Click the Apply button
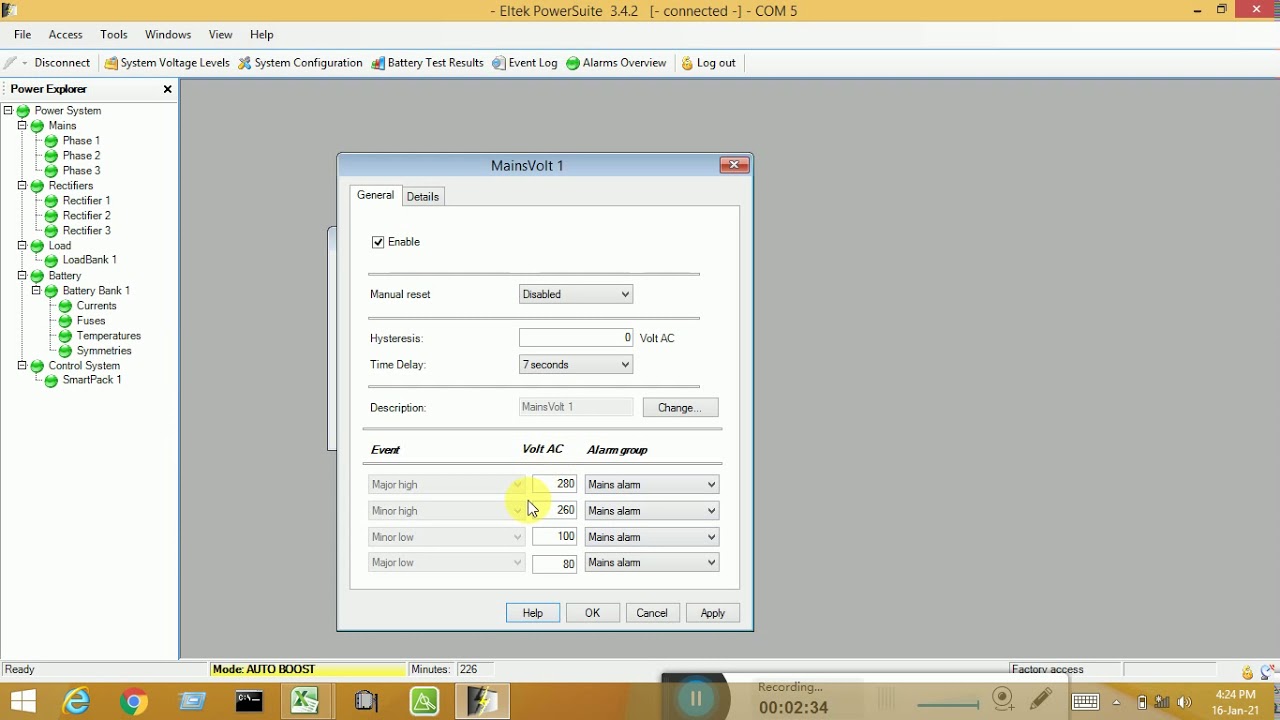 [x=713, y=613]
